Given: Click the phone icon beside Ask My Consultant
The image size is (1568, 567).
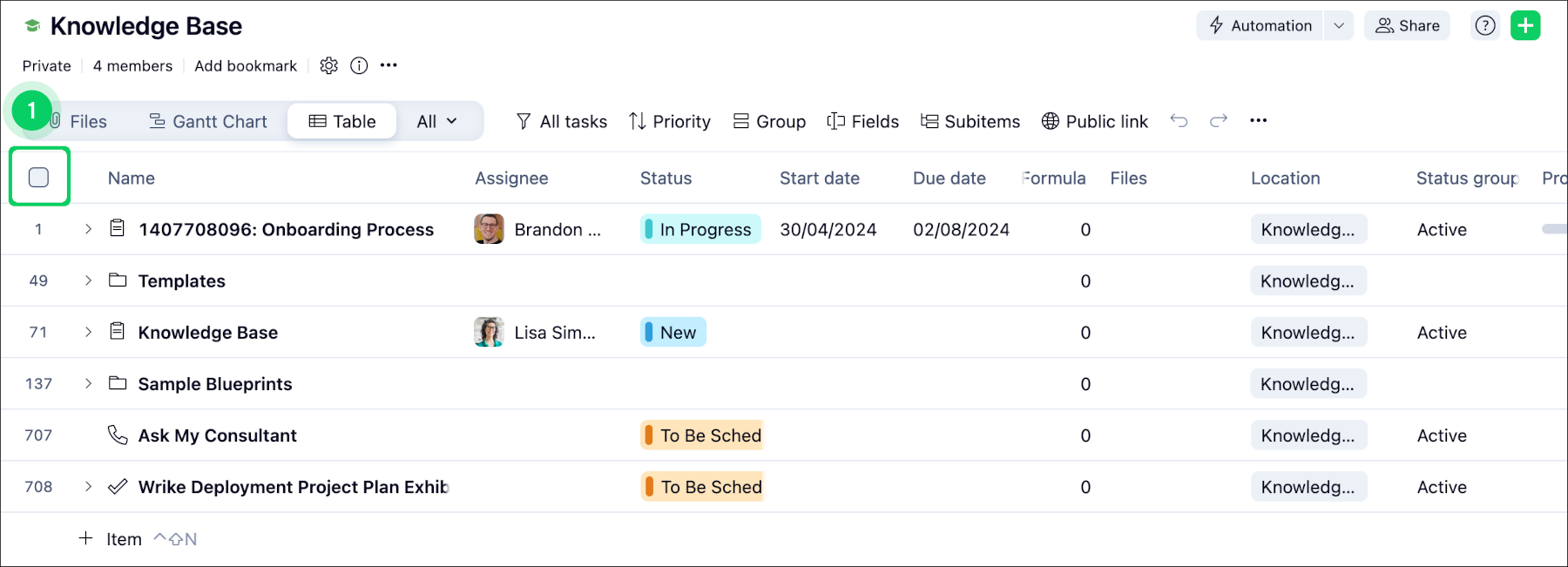Looking at the screenshot, I should coord(118,435).
